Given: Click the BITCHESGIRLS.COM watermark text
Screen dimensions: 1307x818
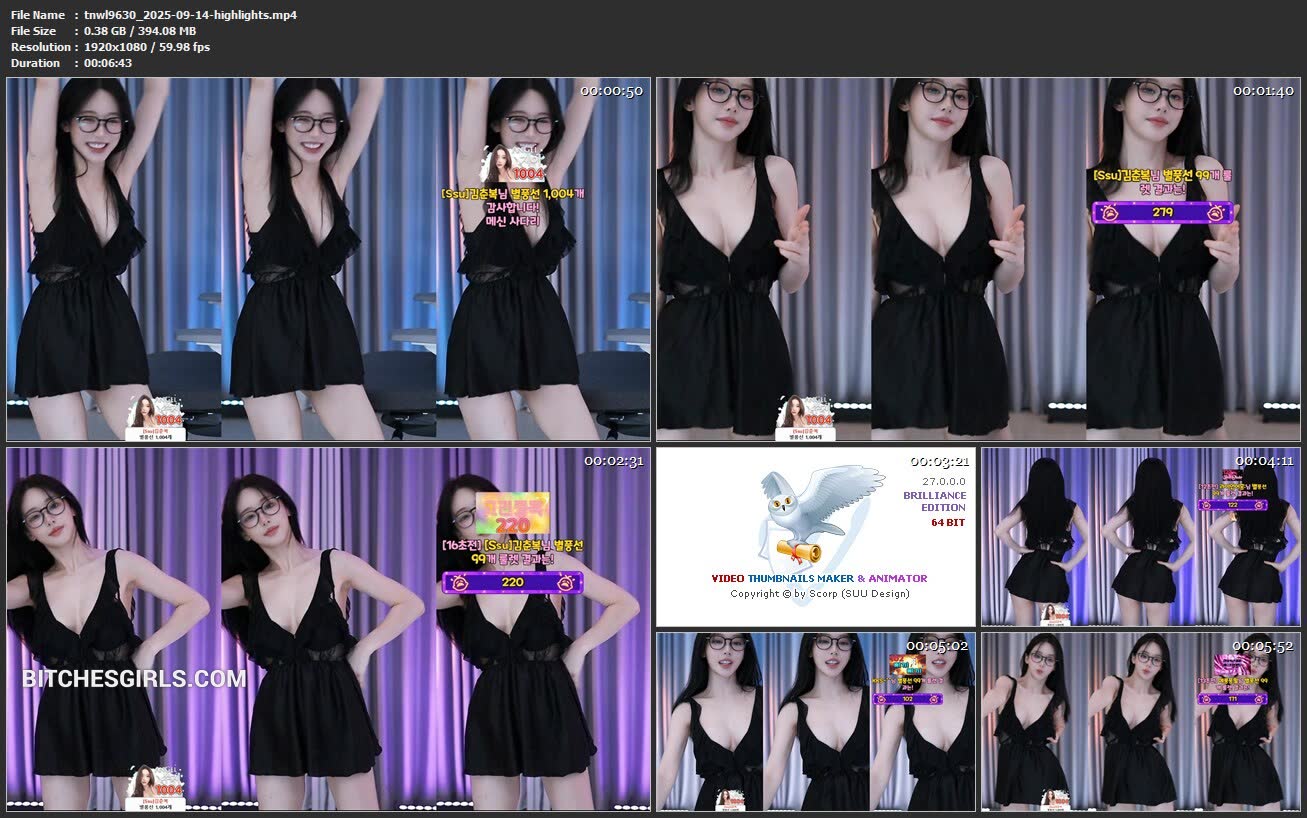Looking at the screenshot, I should (x=134, y=680).
